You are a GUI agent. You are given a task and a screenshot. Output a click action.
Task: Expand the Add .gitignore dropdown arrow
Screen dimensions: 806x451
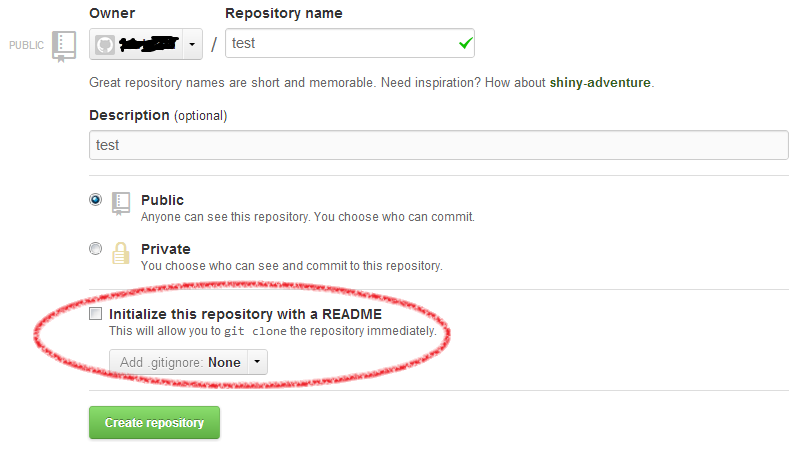pyautogui.click(x=257, y=362)
